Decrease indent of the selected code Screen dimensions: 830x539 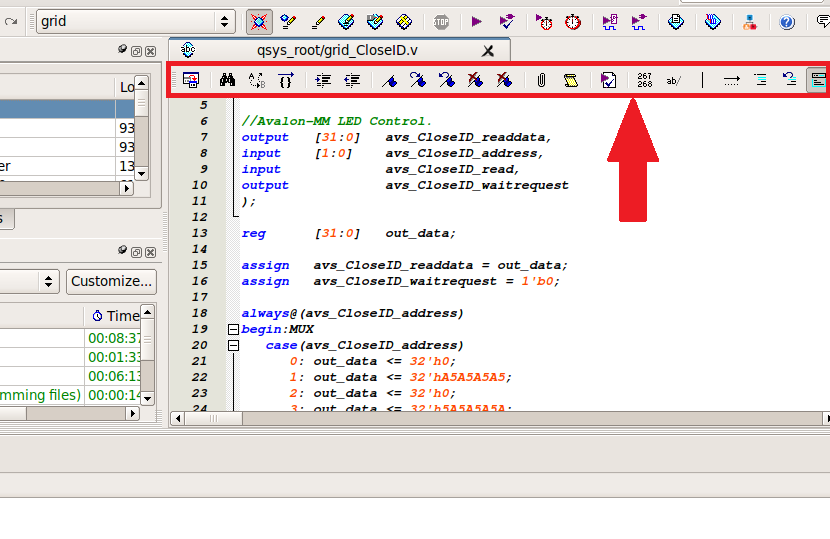pos(352,80)
